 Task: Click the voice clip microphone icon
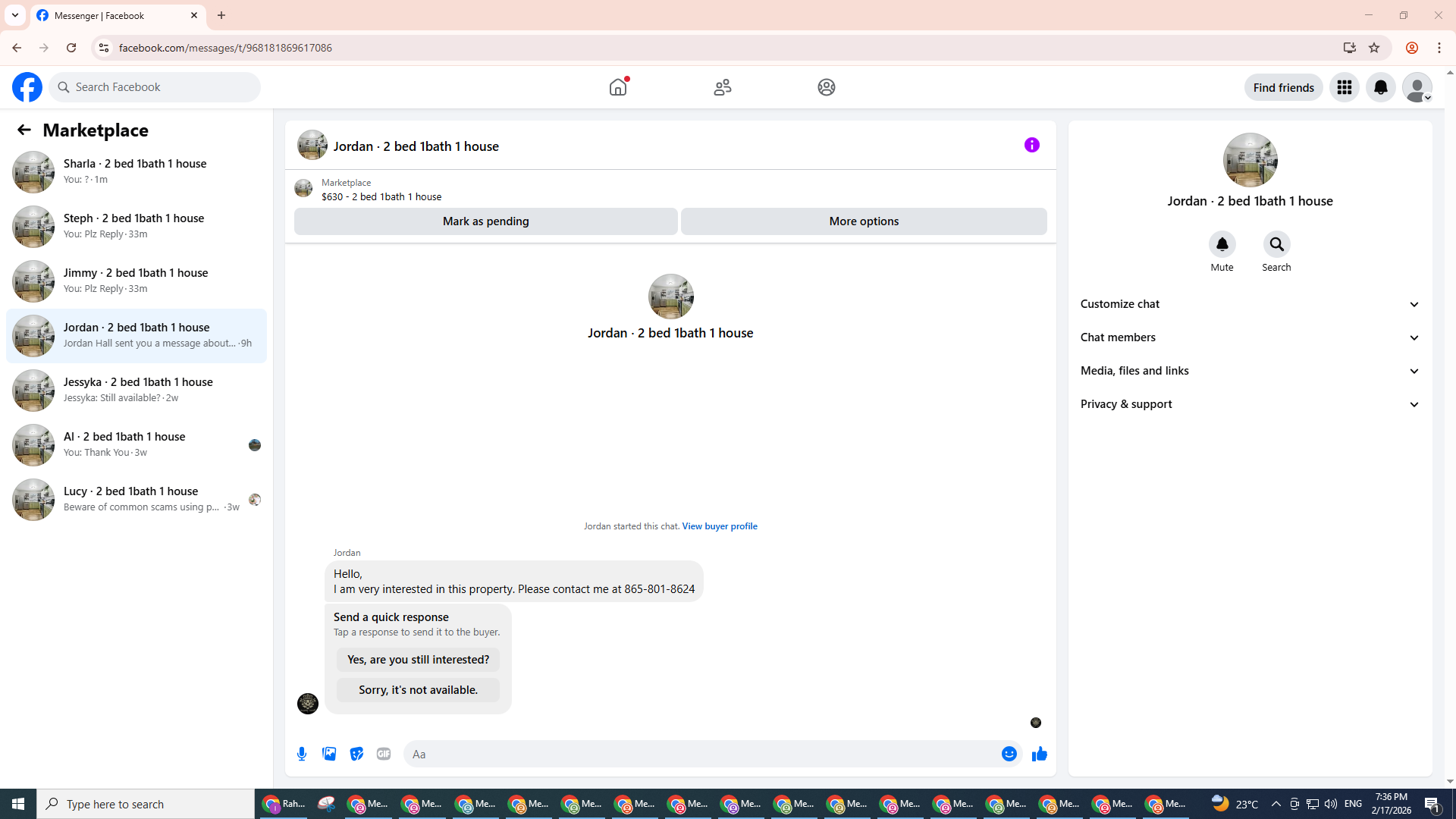(302, 754)
